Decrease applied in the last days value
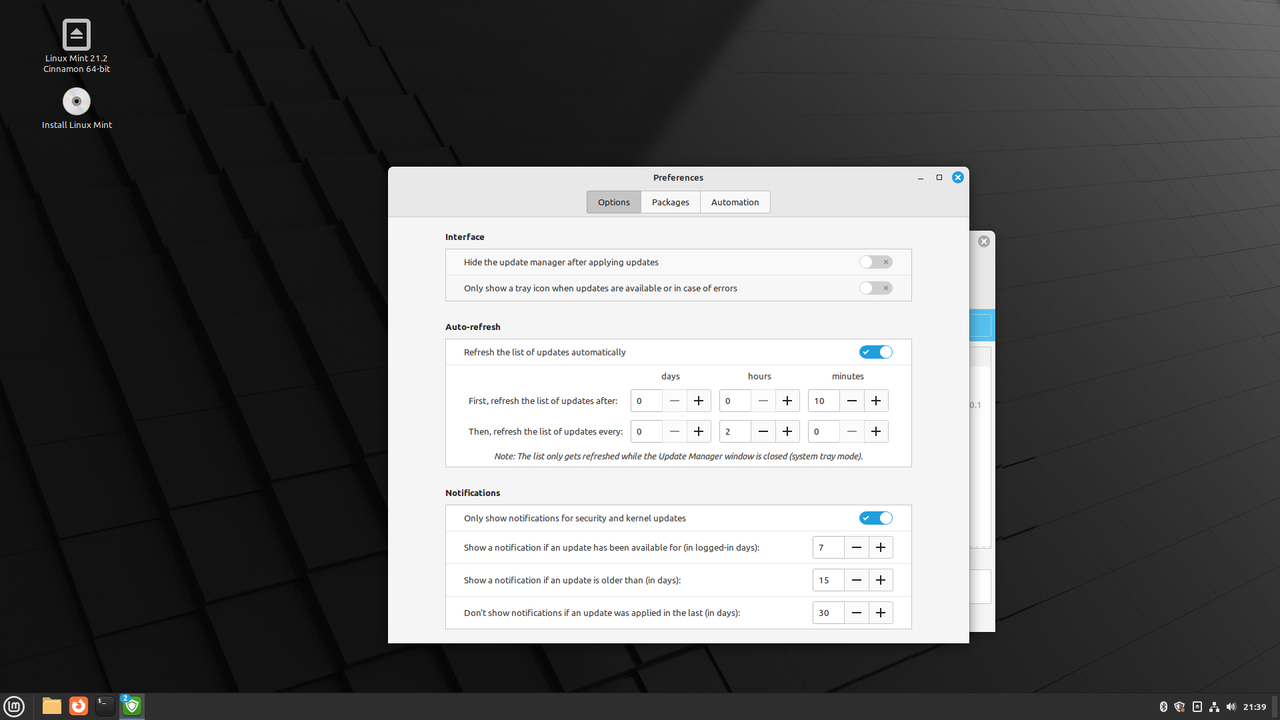 [x=857, y=613]
